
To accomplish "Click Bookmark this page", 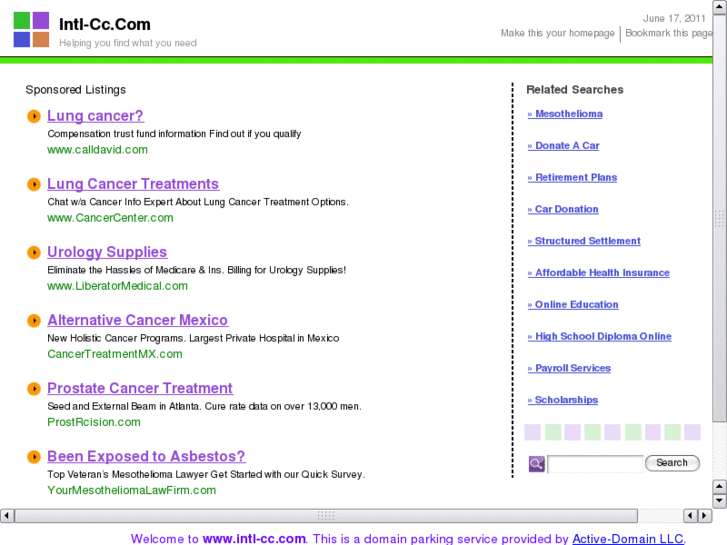I will point(669,33).
